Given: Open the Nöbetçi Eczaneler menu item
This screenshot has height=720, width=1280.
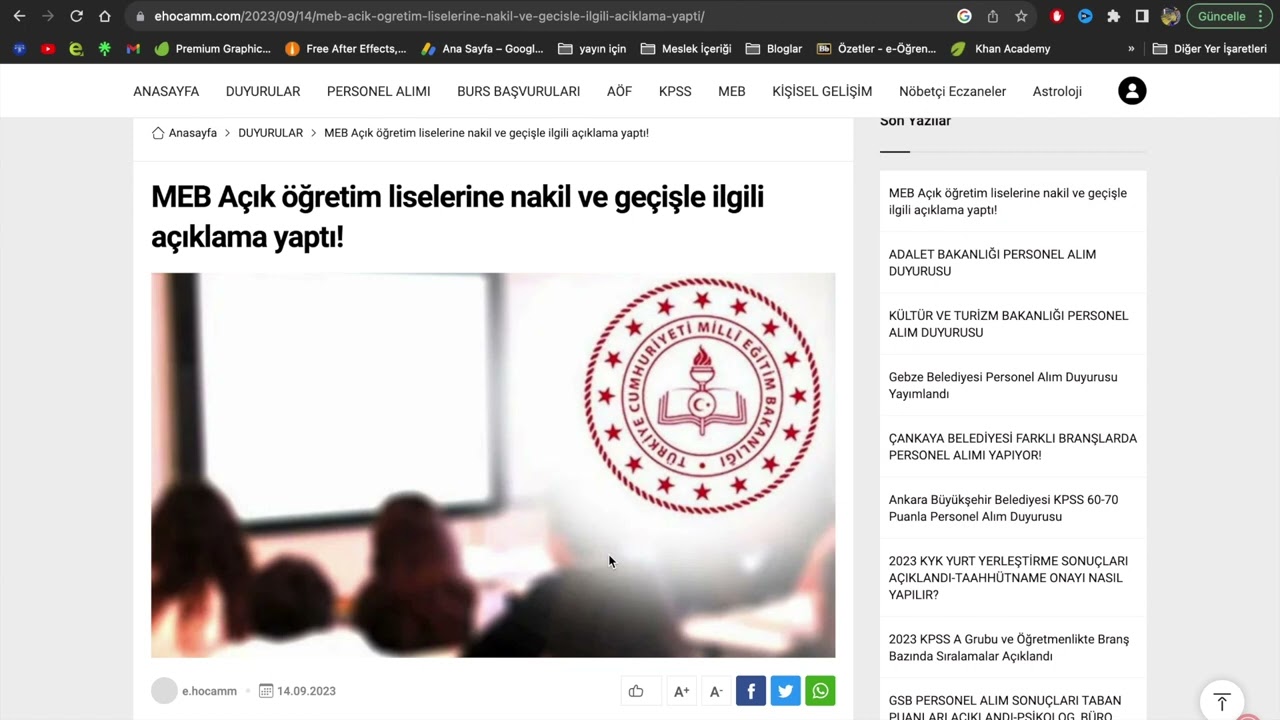Looking at the screenshot, I should (952, 91).
